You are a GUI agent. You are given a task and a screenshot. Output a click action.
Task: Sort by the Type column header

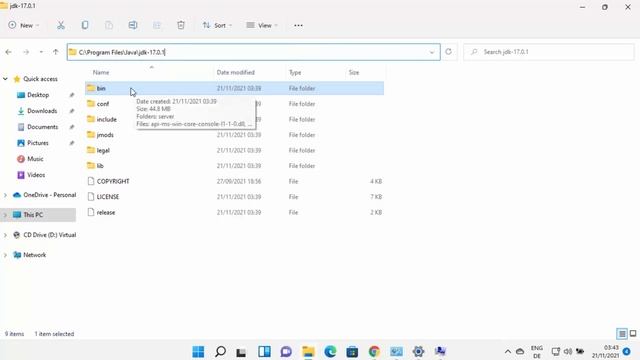pyautogui.click(x=295, y=72)
